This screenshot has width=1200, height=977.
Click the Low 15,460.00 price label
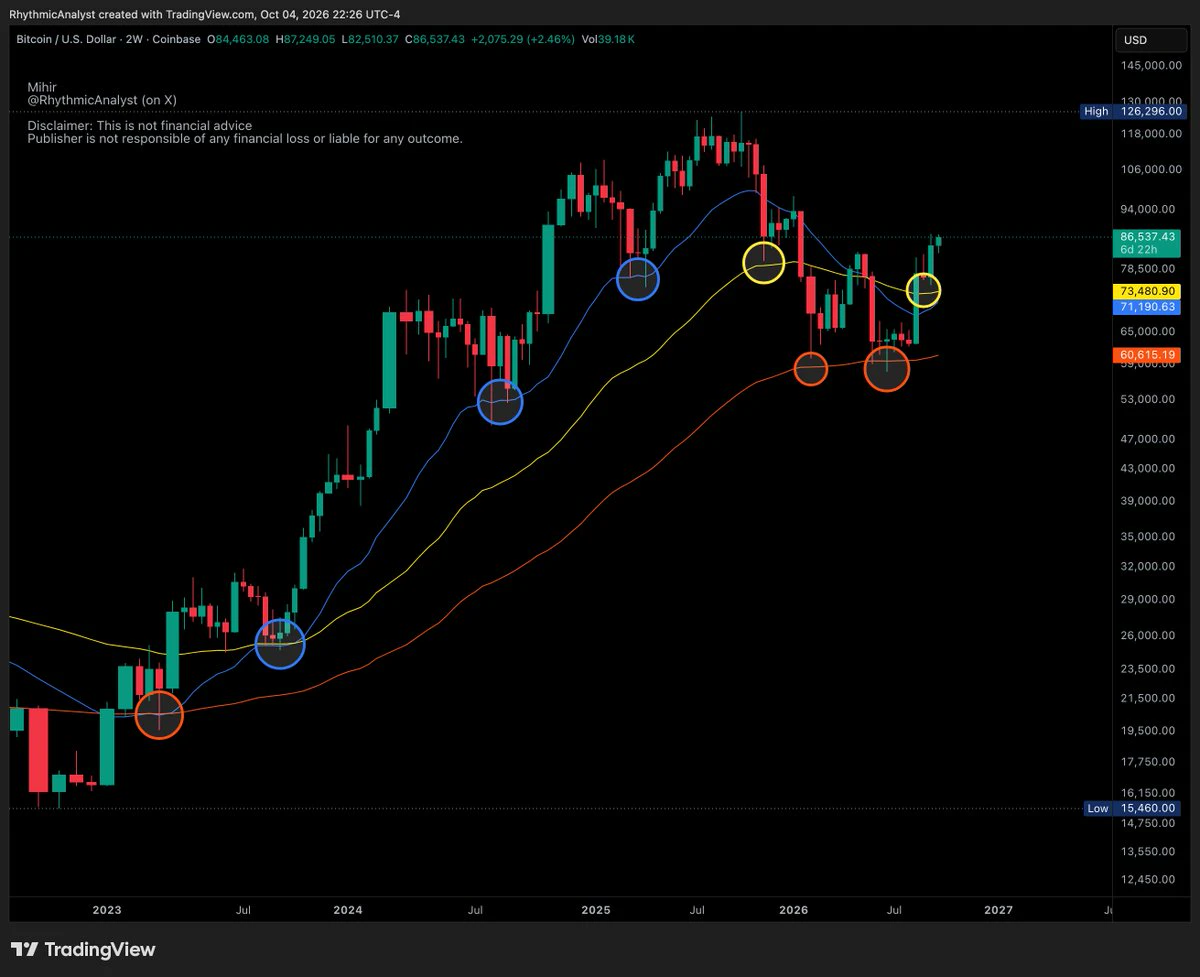(1131, 808)
